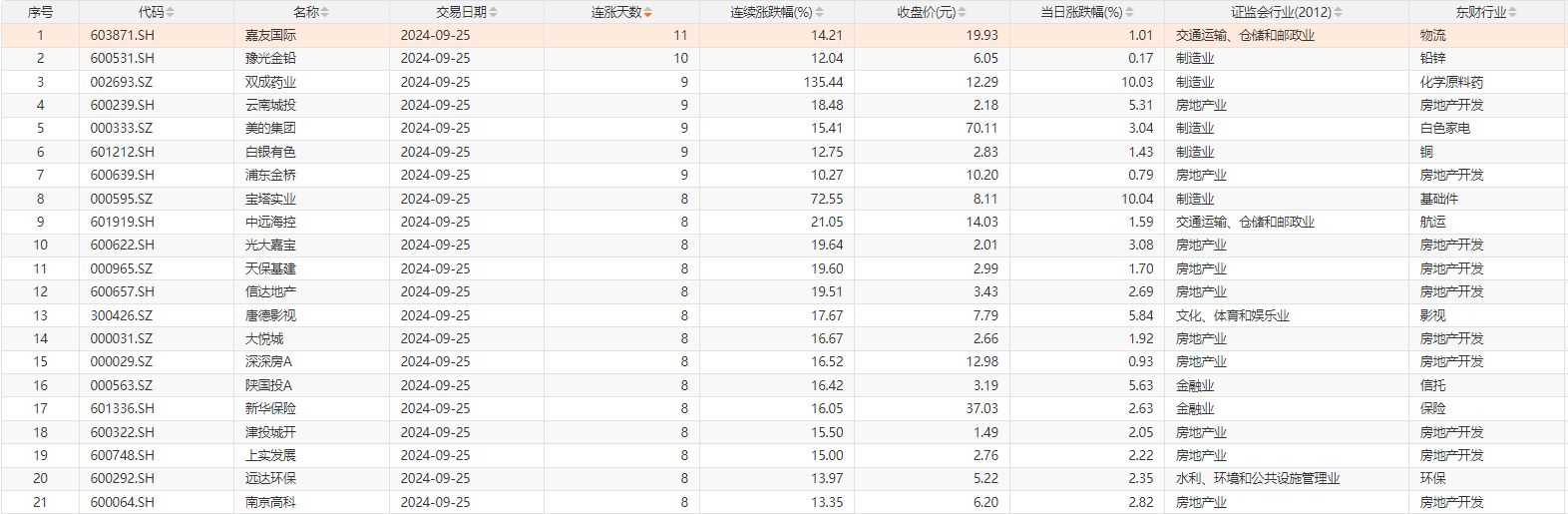Screen dimensions: 1568x514
Task: Open stock name 天保基建
Action: coord(270,268)
